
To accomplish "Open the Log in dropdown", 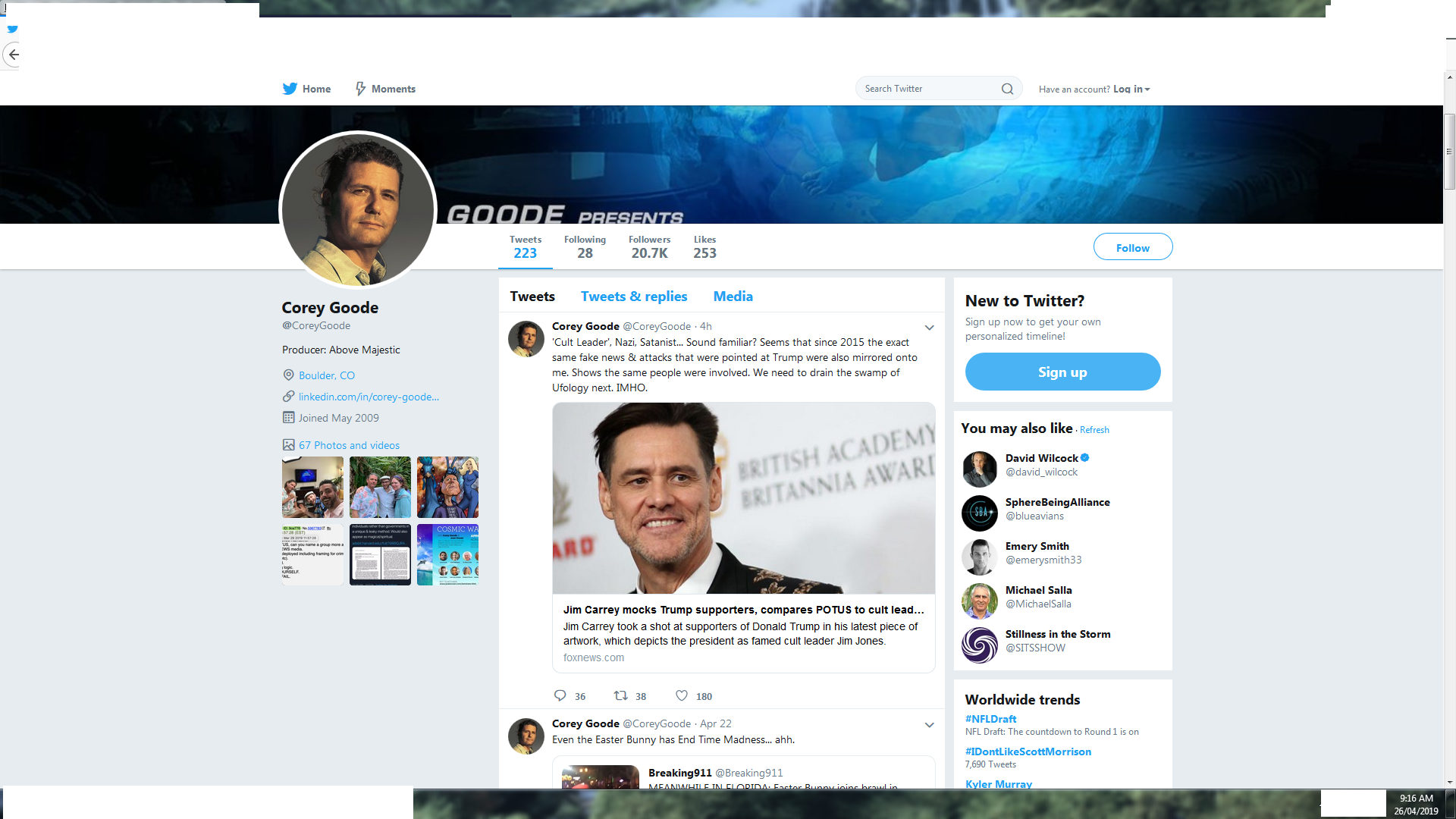I will [1131, 89].
